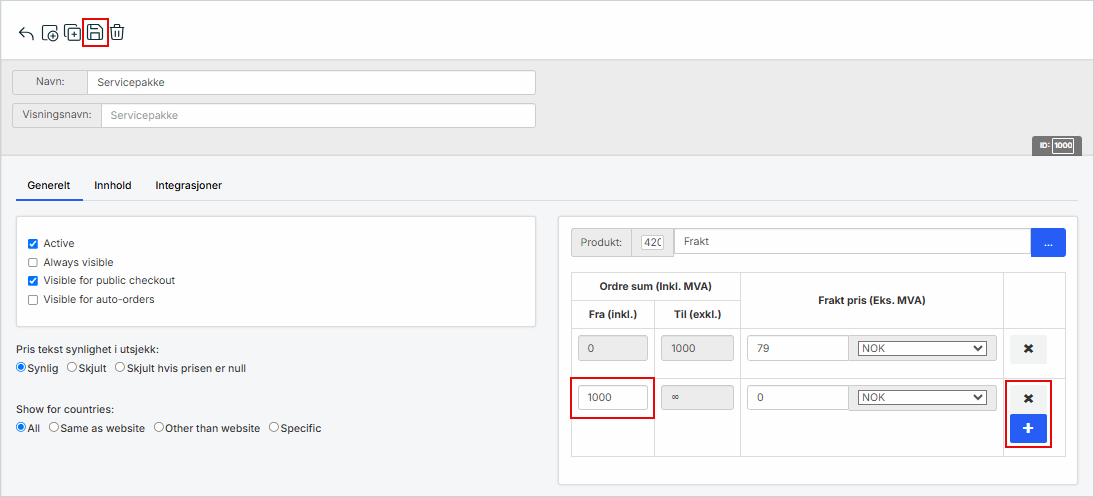
Task: Select the Skjult radio option
Action: 72,368
